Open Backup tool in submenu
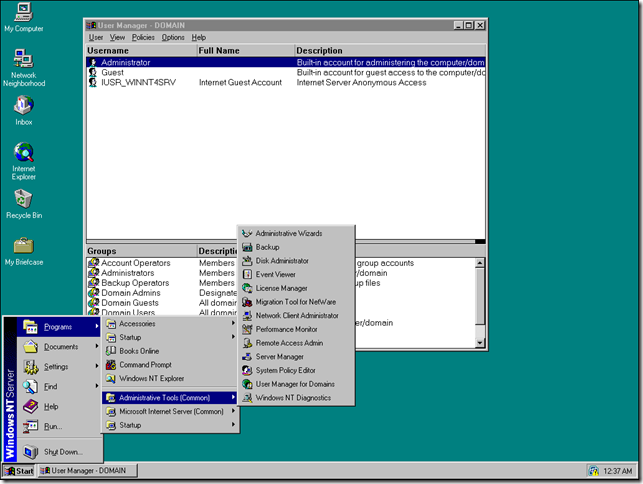This screenshot has height=484, width=643. (296, 247)
